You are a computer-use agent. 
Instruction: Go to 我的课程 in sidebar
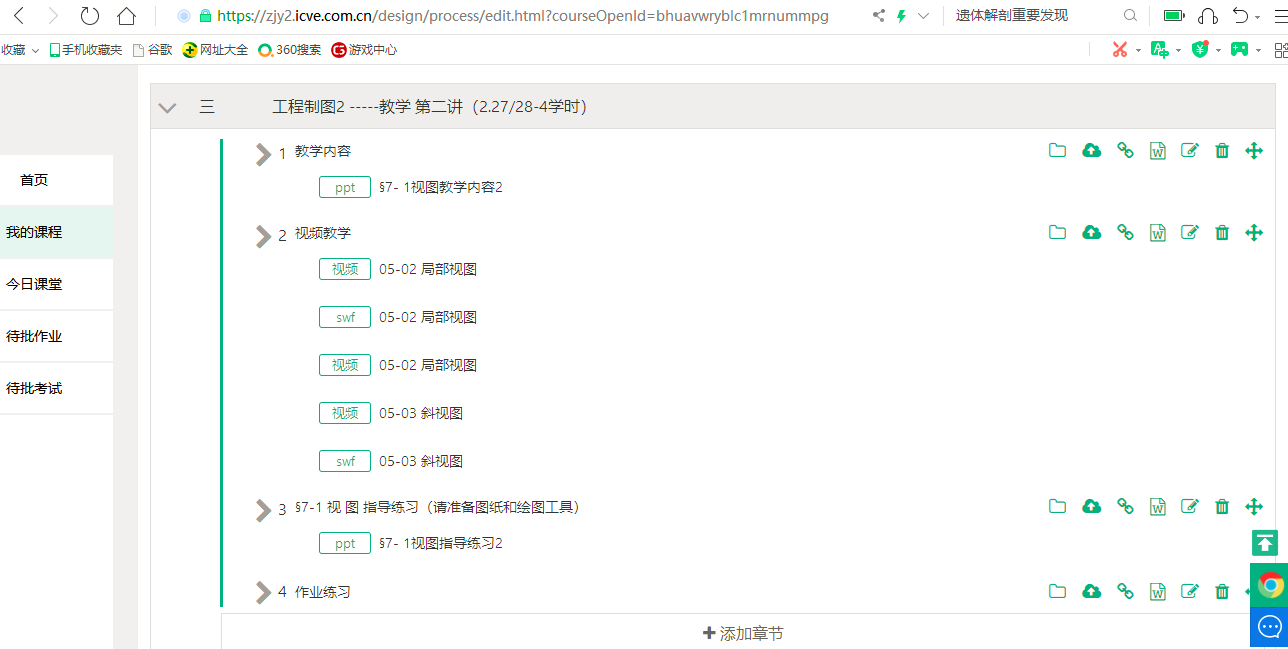pos(34,232)
